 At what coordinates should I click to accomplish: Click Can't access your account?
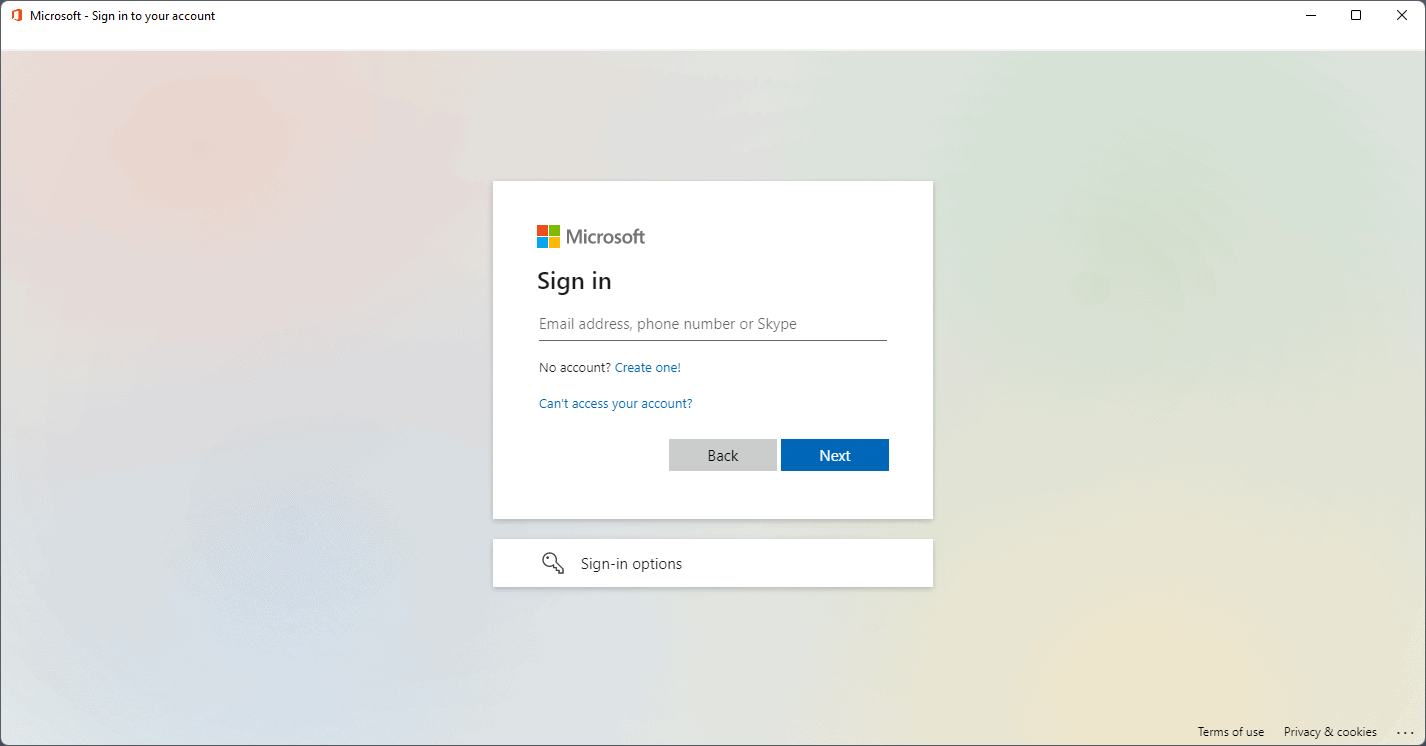(x=615, y=403)
